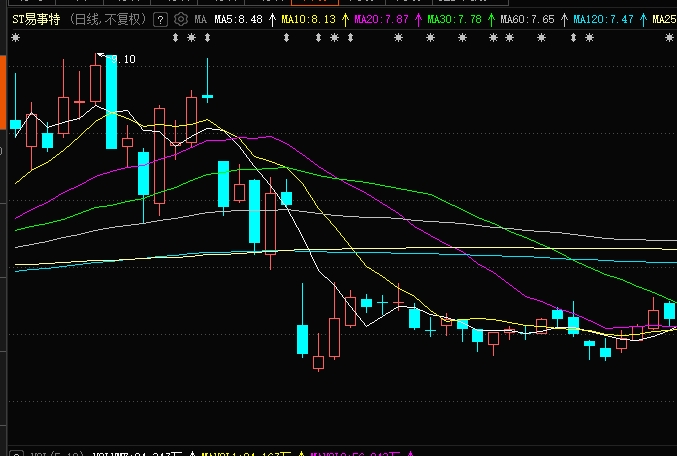The image size is (677, 456).
Task: Click the up arrow after MA5 value
Action: [x=272, y=19]
